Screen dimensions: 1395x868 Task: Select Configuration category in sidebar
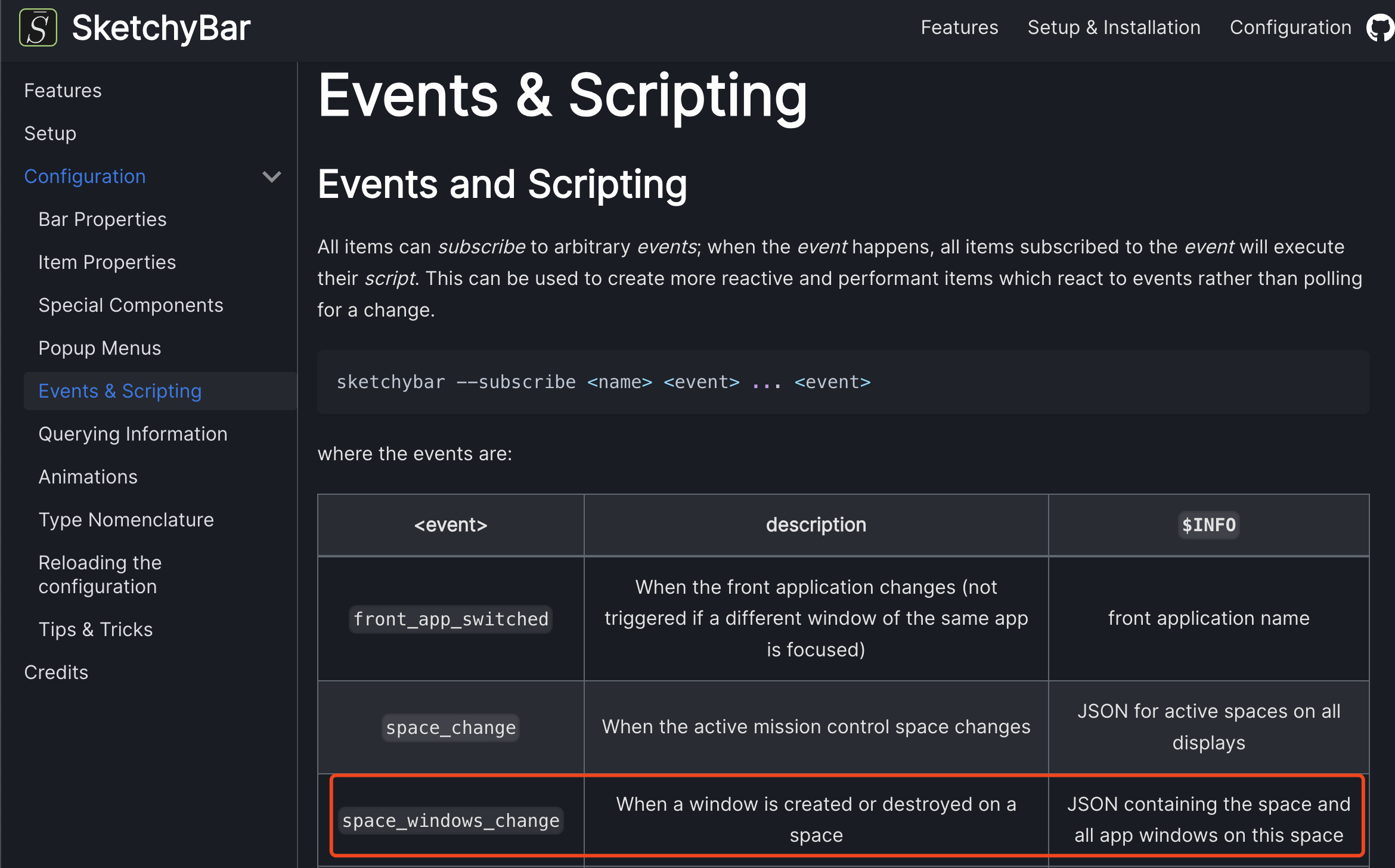(85, 176)
